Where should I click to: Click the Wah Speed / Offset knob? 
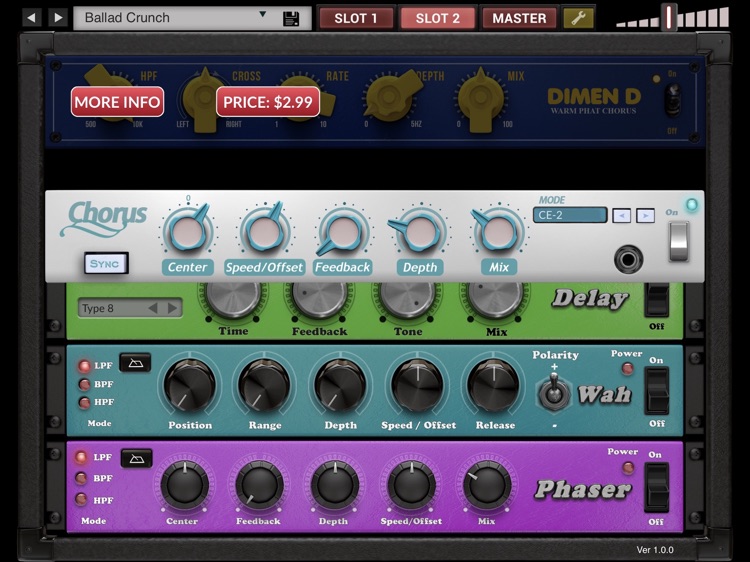click(x=418, y=386)
